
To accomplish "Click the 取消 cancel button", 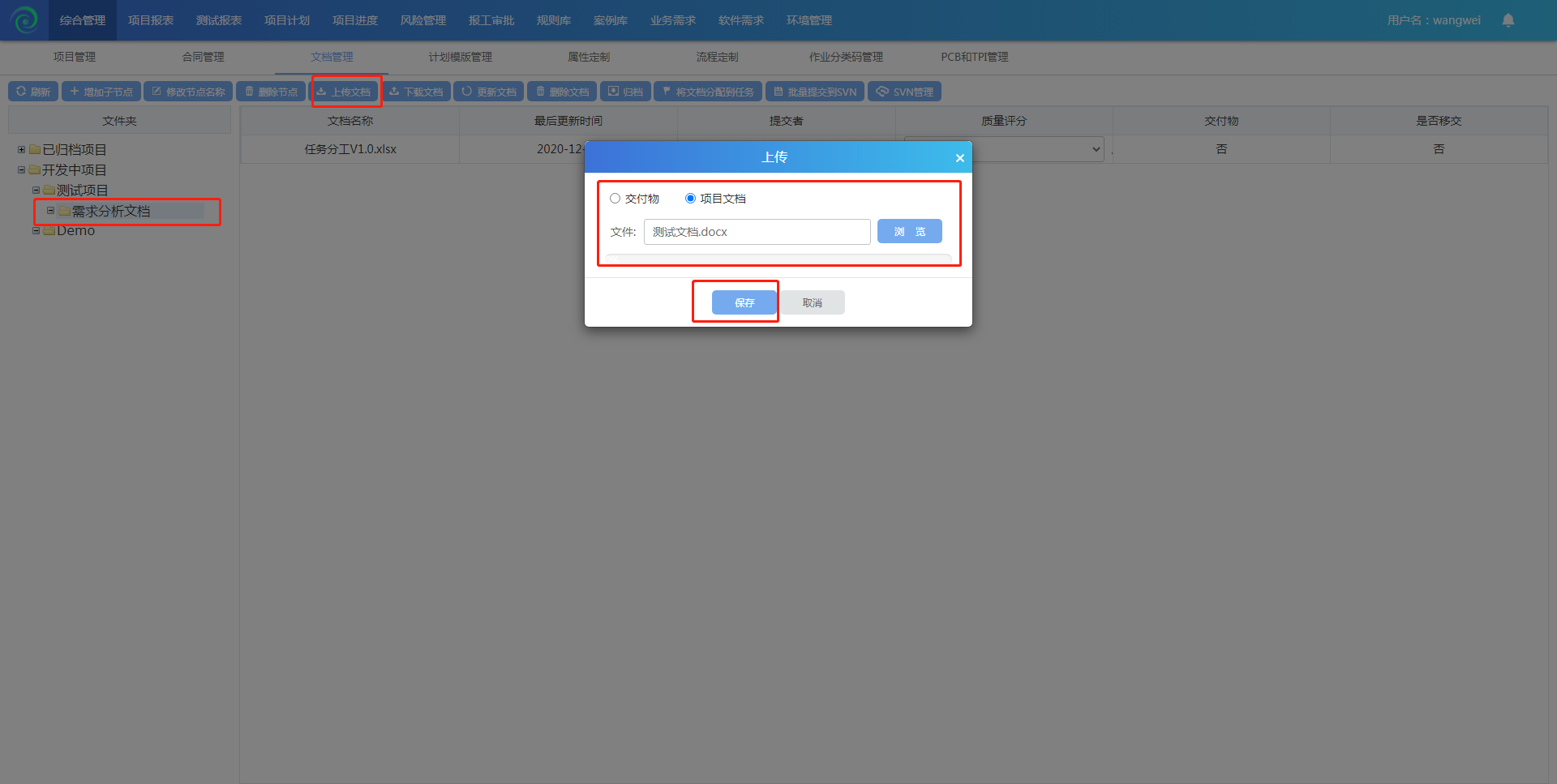I will (813, 302).
